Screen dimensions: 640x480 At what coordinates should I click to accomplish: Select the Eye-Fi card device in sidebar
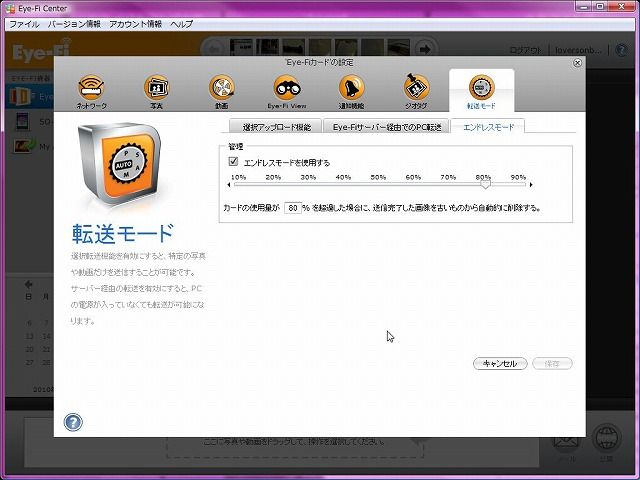pos(29,96)
